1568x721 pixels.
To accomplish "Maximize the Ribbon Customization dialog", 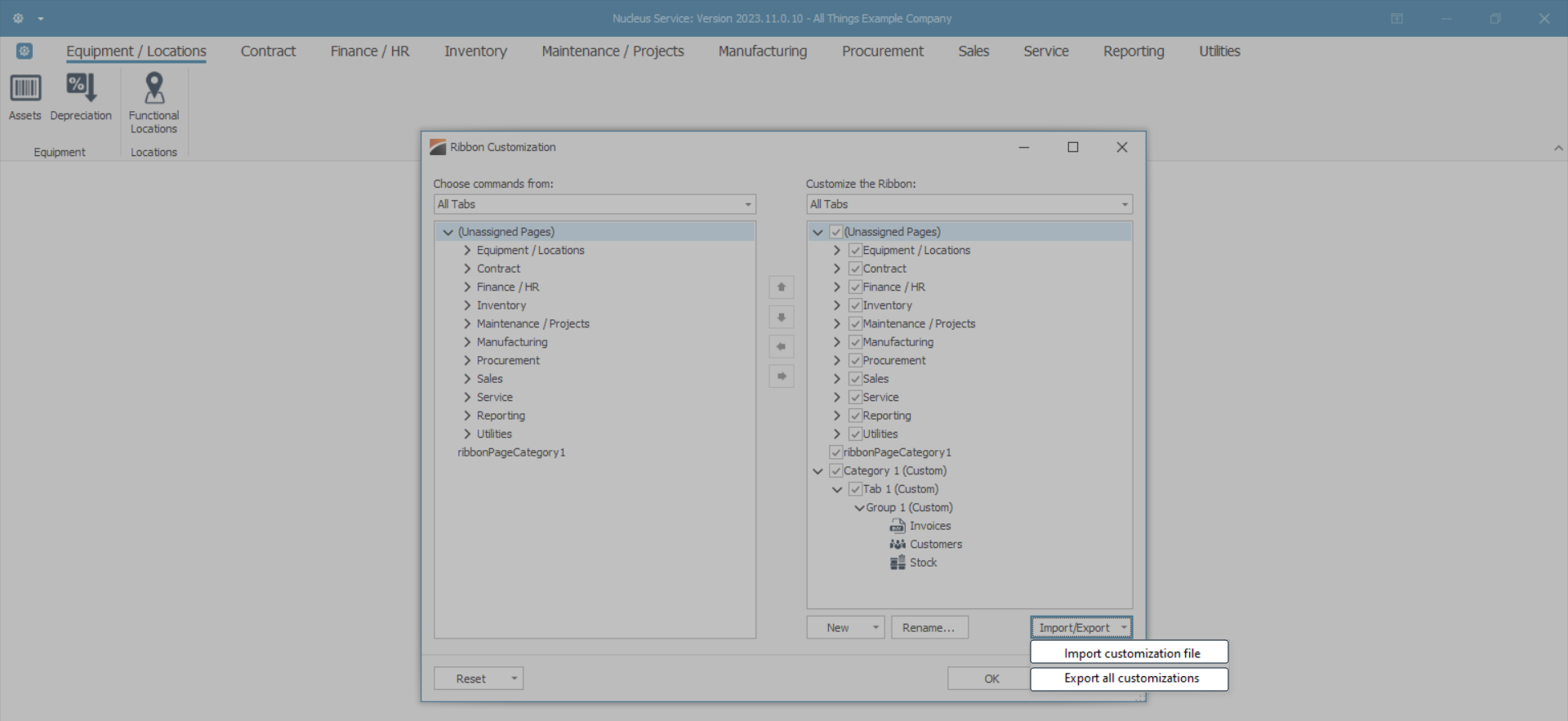I will coord(1073,147).
